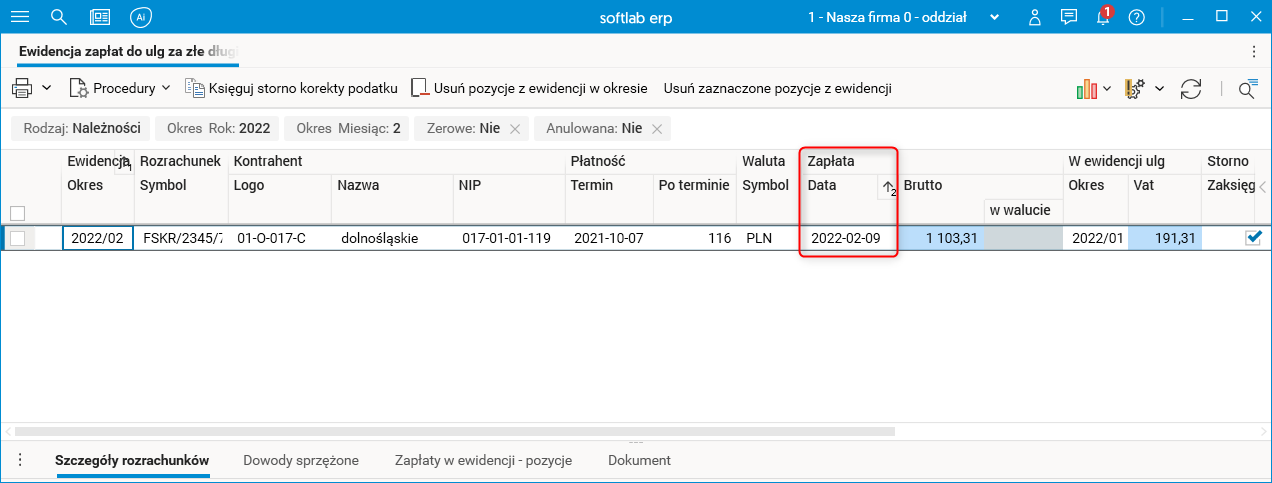
Task: Tick the checkbox in the 2022/02 row
Action: [17, 238]
